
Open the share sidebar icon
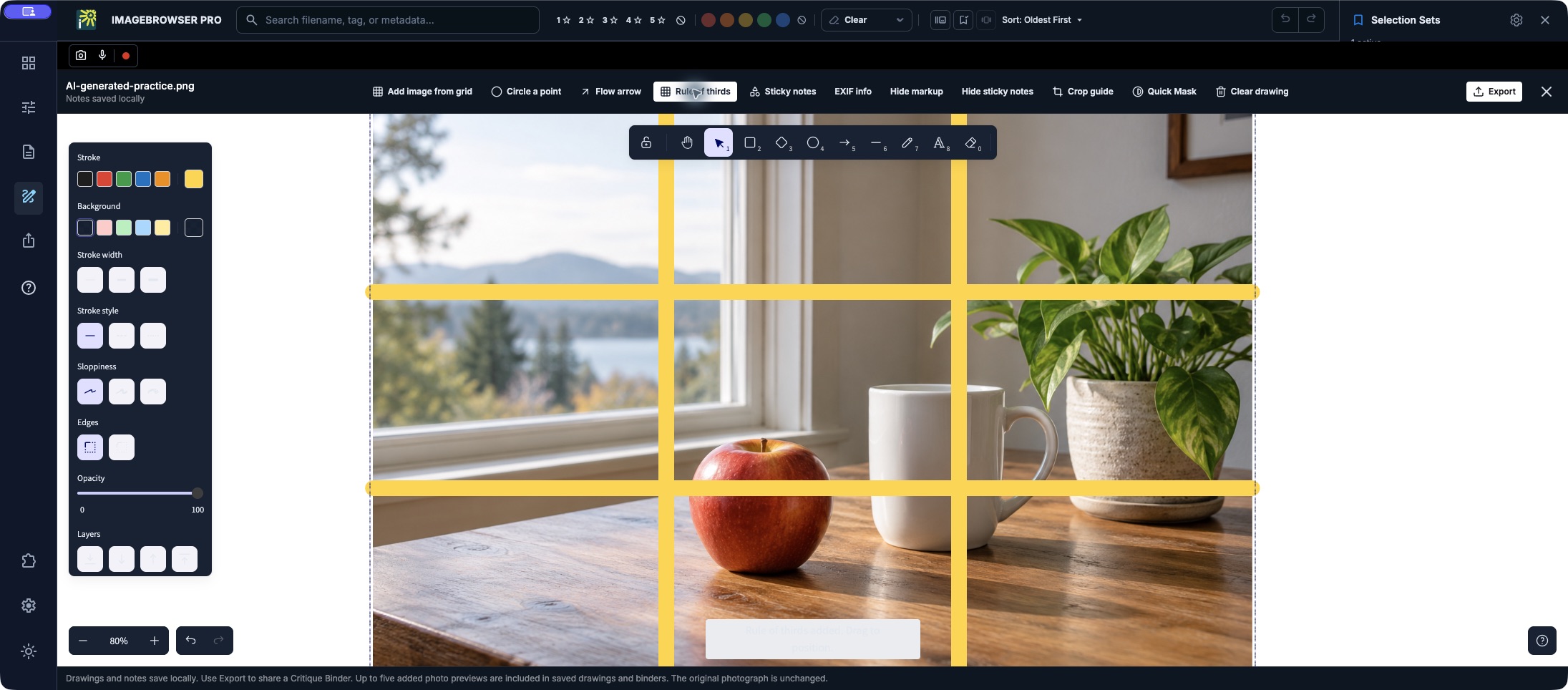[29, 240]
